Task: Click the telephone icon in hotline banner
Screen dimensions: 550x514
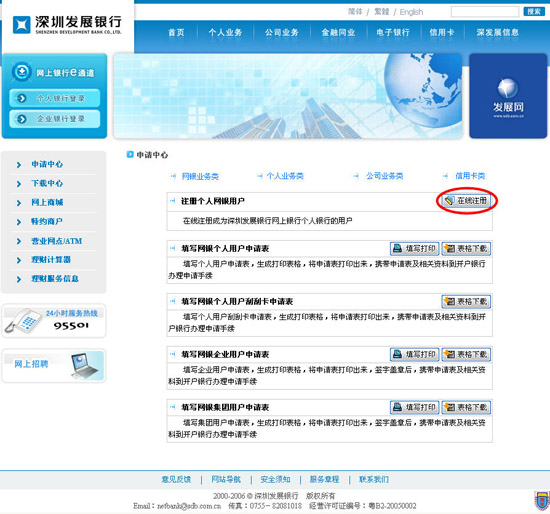Action: (x=23, y=321)
